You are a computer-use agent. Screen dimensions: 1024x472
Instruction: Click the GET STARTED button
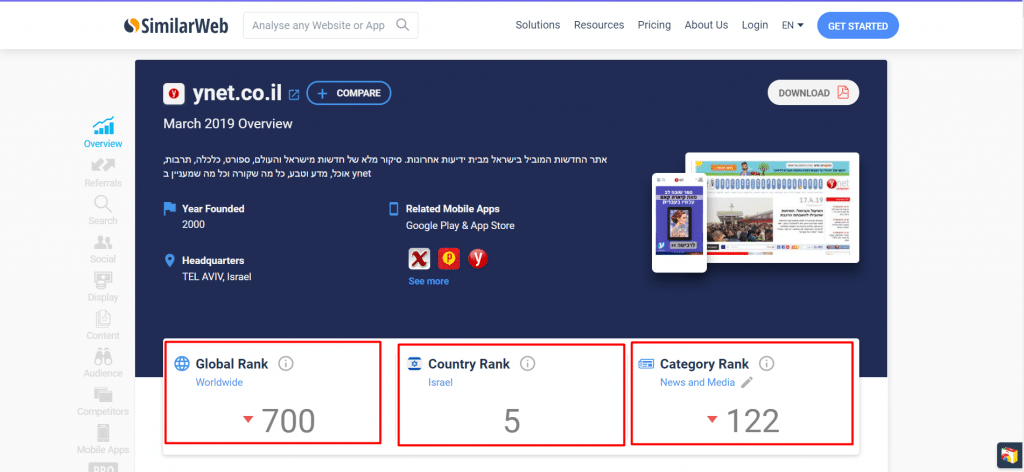[x=857, y=25]
